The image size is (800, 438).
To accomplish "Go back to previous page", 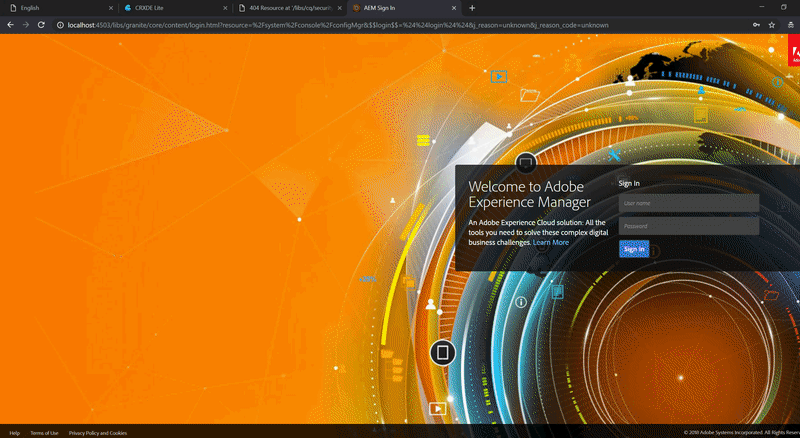I will point(10,25).
